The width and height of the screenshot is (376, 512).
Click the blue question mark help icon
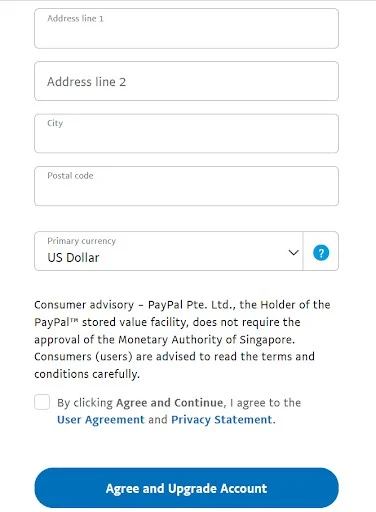pyautogui.click(x=321, y=252)
